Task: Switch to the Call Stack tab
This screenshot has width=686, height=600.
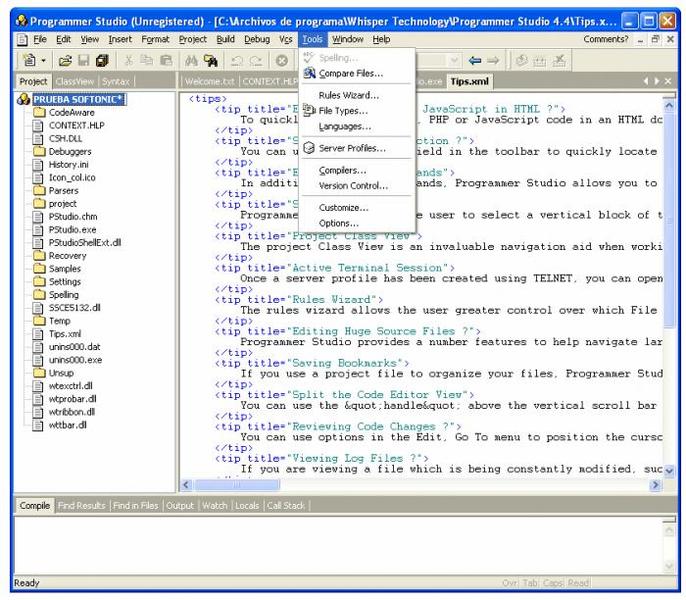Action: tap(286, 505)
